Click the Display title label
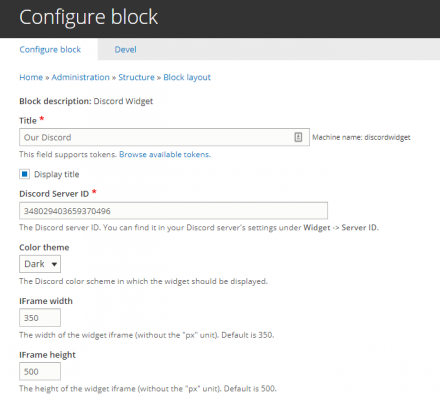This screenshot has height=403, width=440. click(56, 174)
